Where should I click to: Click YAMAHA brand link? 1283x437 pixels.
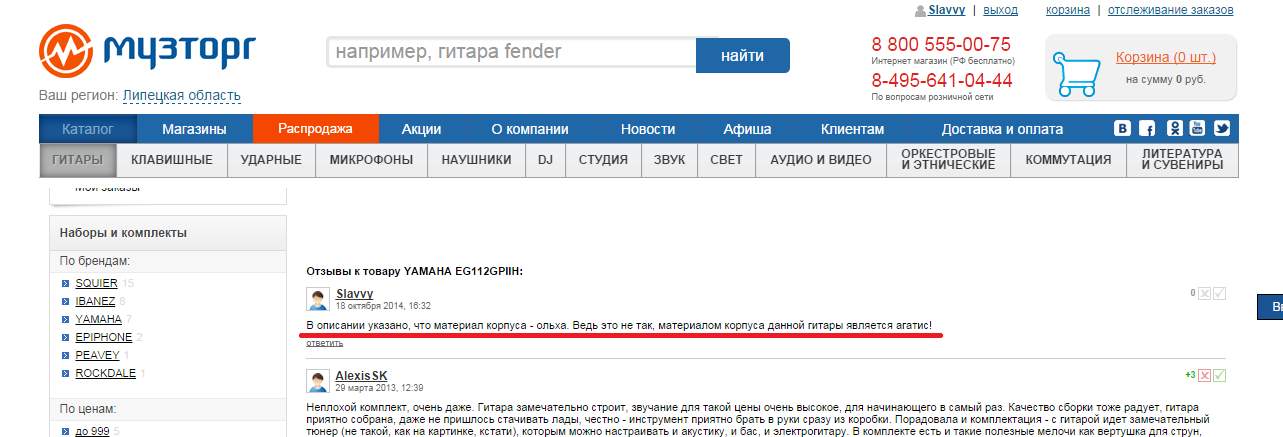tap(98, 320)
